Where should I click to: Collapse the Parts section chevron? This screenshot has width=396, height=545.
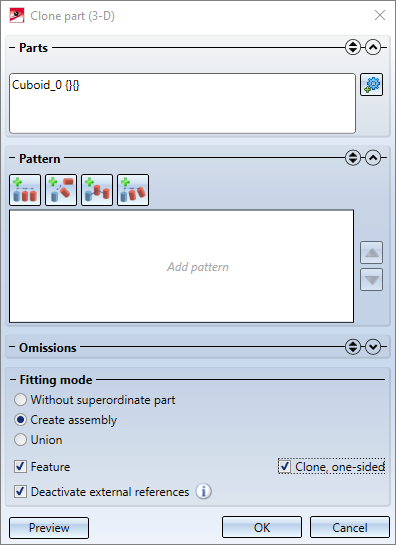tap(373, 47)
